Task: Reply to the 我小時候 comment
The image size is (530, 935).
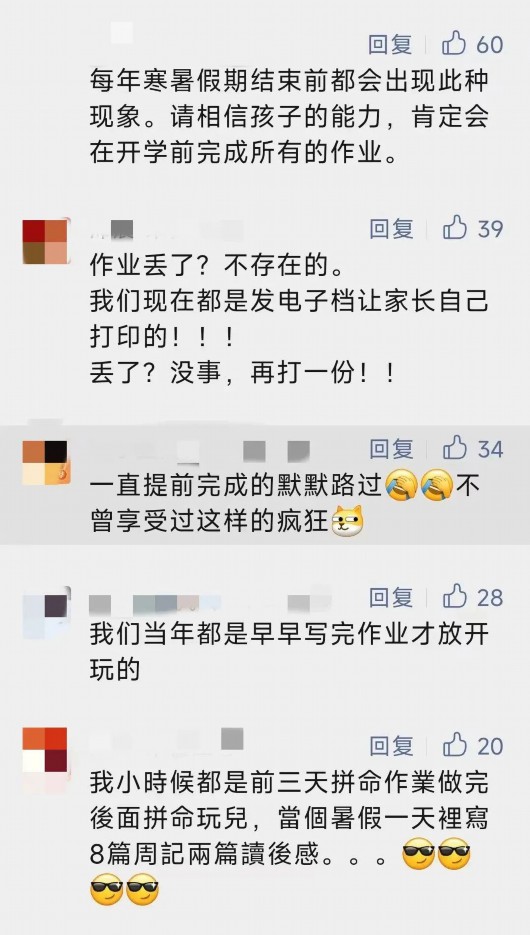Action: 390,745
